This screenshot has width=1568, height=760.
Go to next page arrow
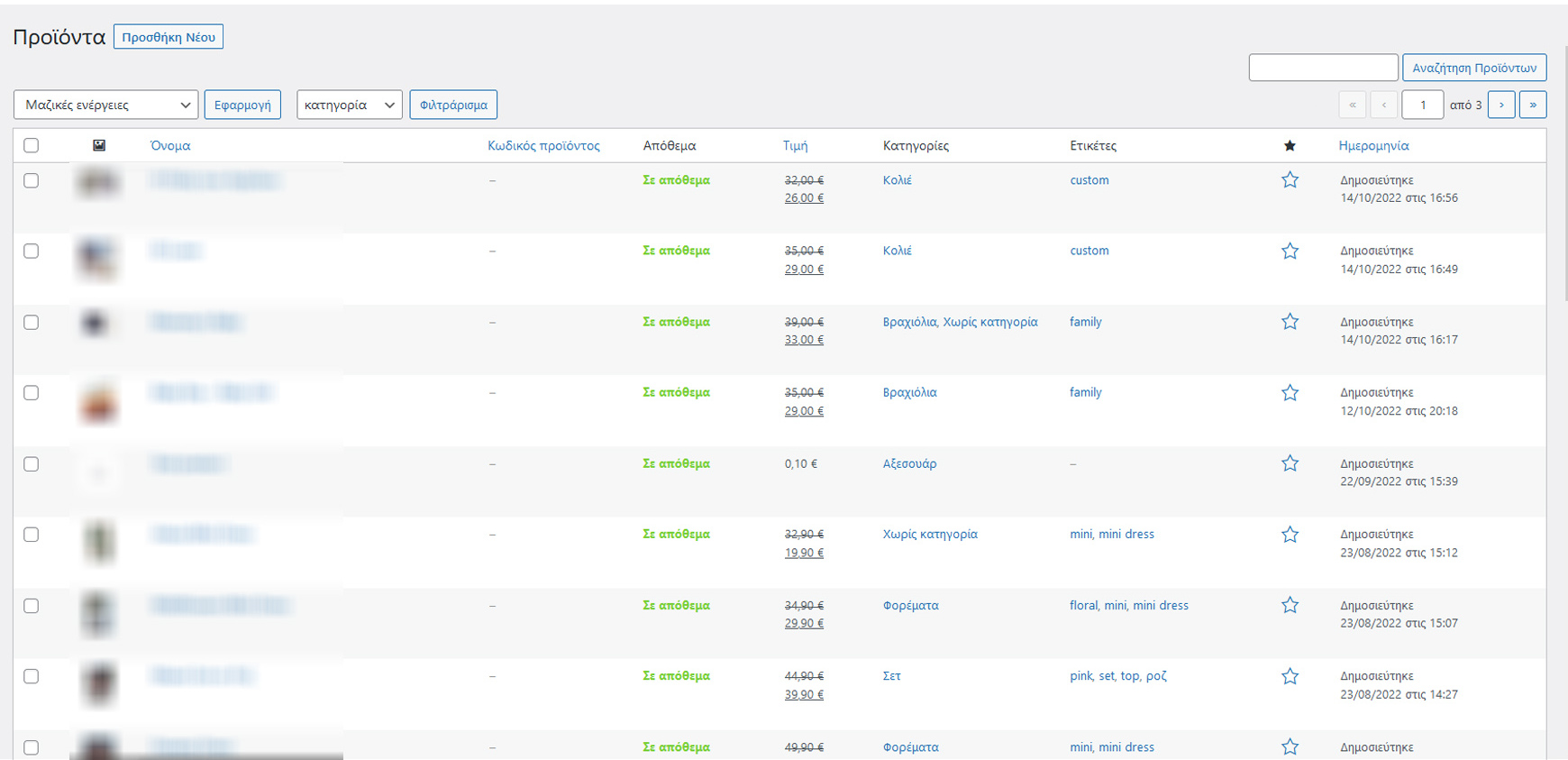coord(1500,105)
